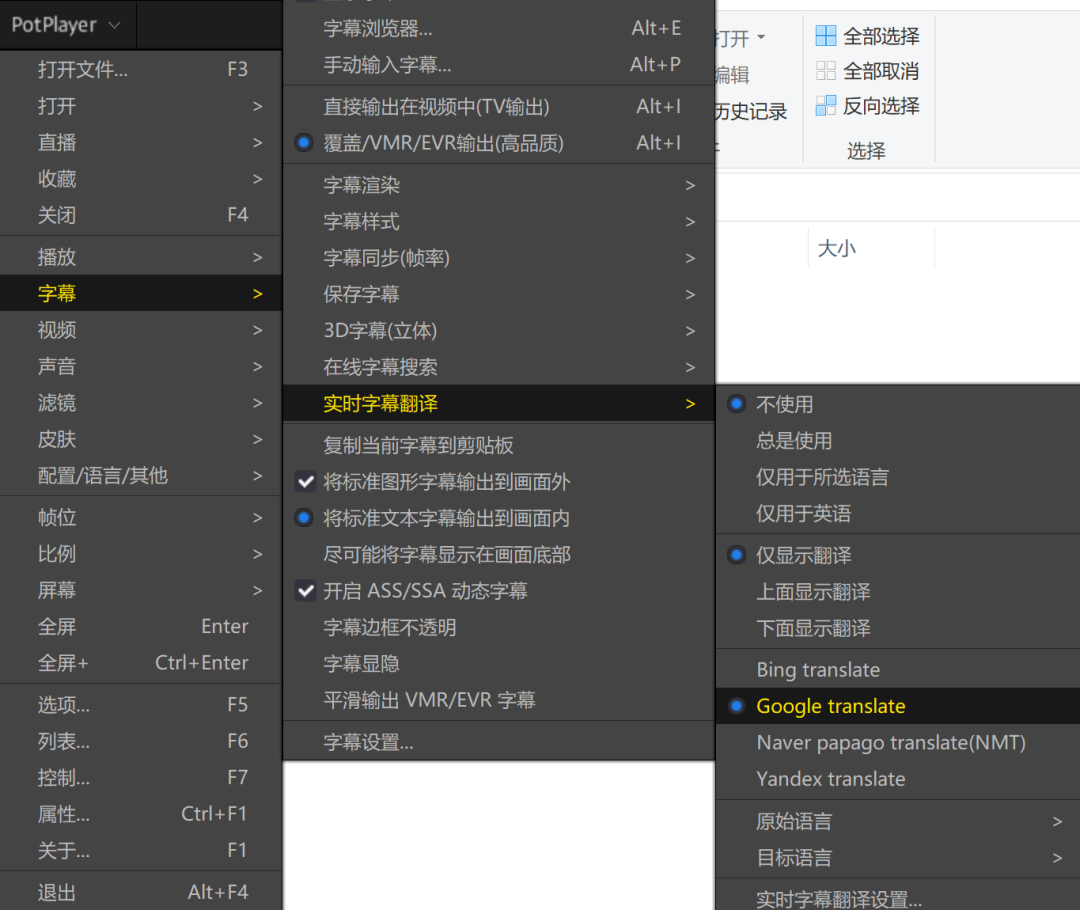Choose Bing translate engine
Viewport: 1080px width, 910px height.
point(818,670)
